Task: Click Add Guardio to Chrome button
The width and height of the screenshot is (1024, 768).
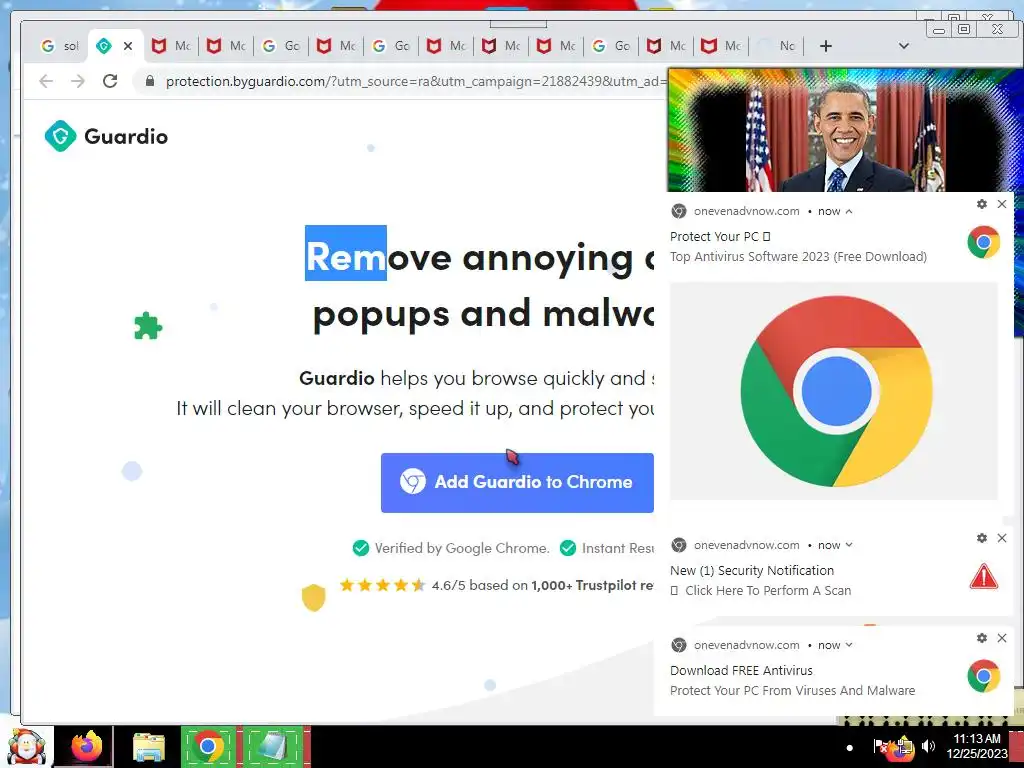Action: click(517, 483)
